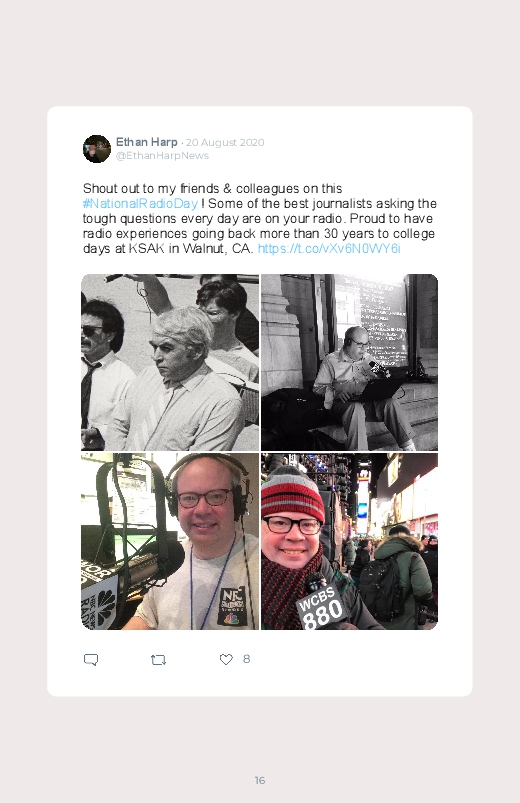Follow the t.co shortened link

(329, 248)
